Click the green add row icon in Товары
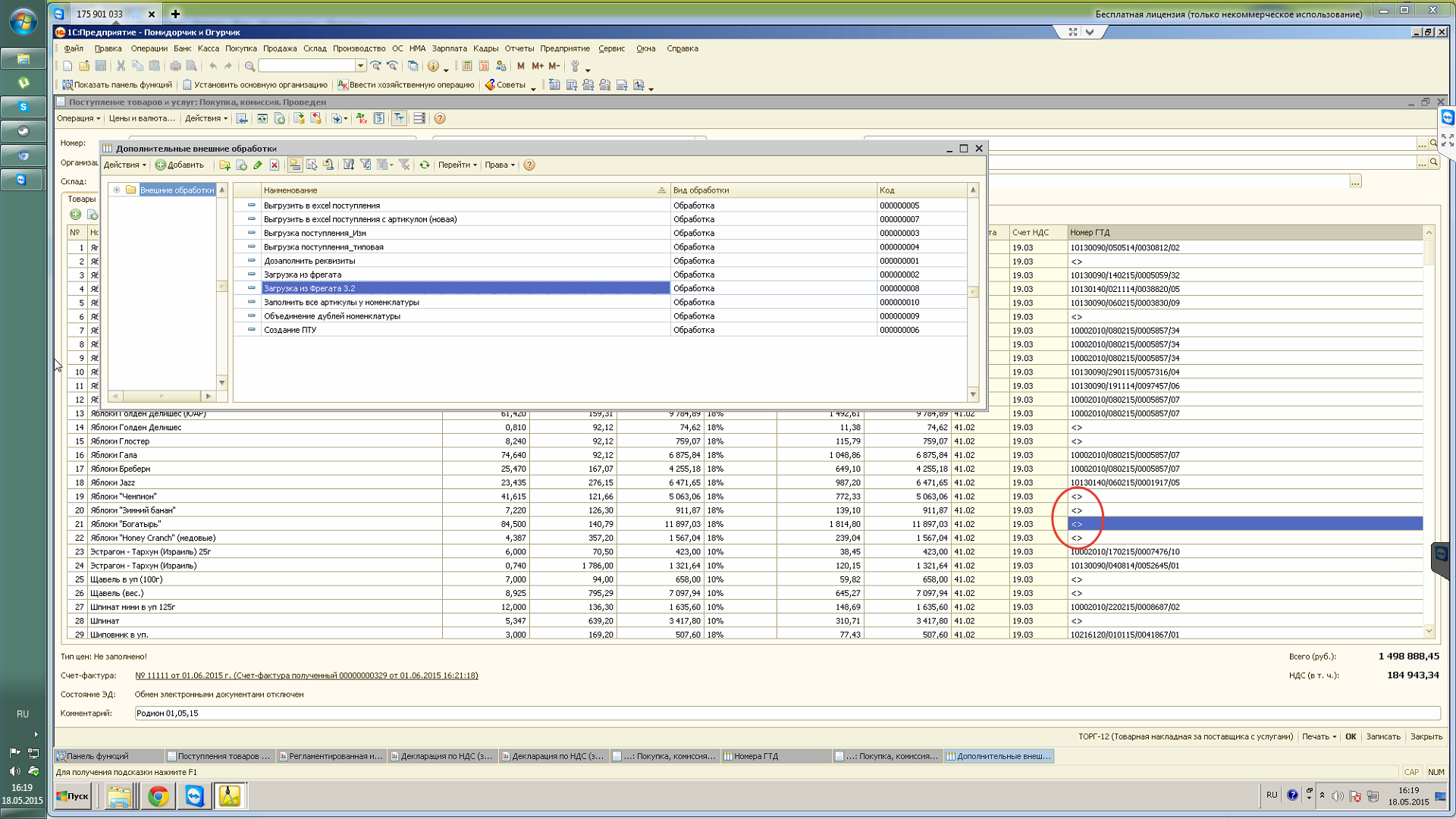The width and height of the screenshot is (1456, 819). [76, 215]
